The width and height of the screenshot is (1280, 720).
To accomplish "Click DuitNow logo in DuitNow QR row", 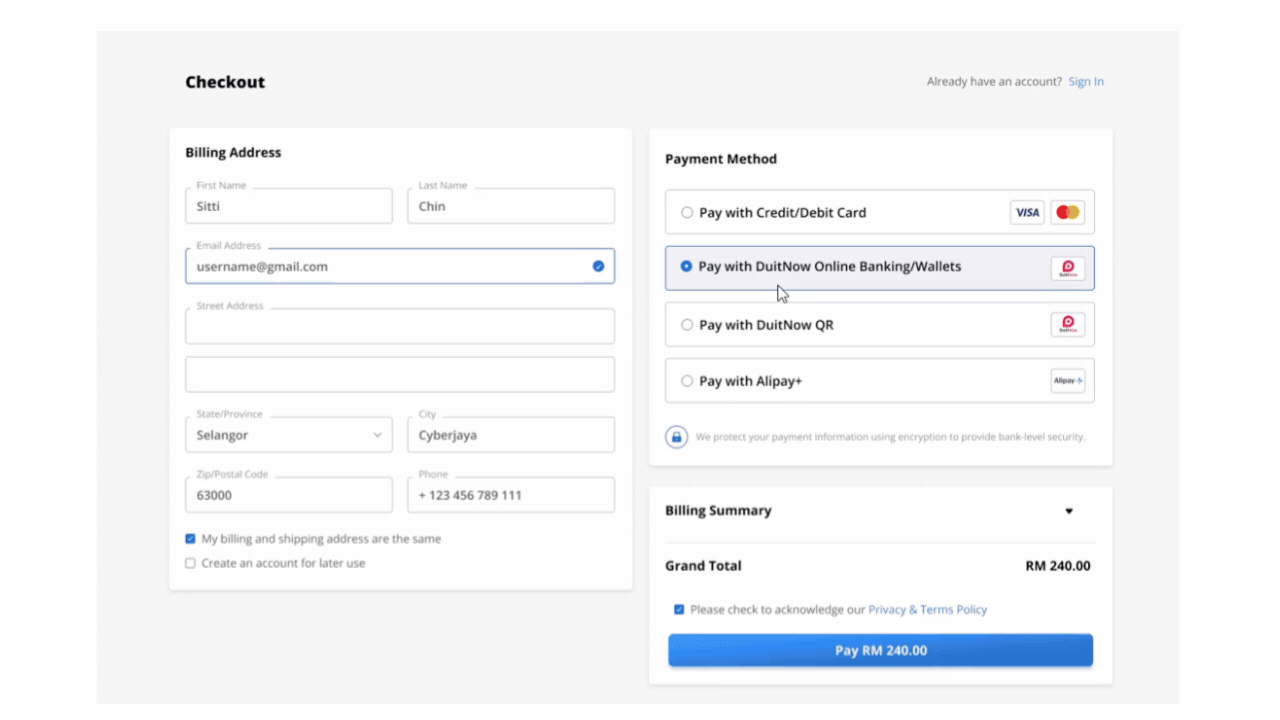I will 1068,324.
